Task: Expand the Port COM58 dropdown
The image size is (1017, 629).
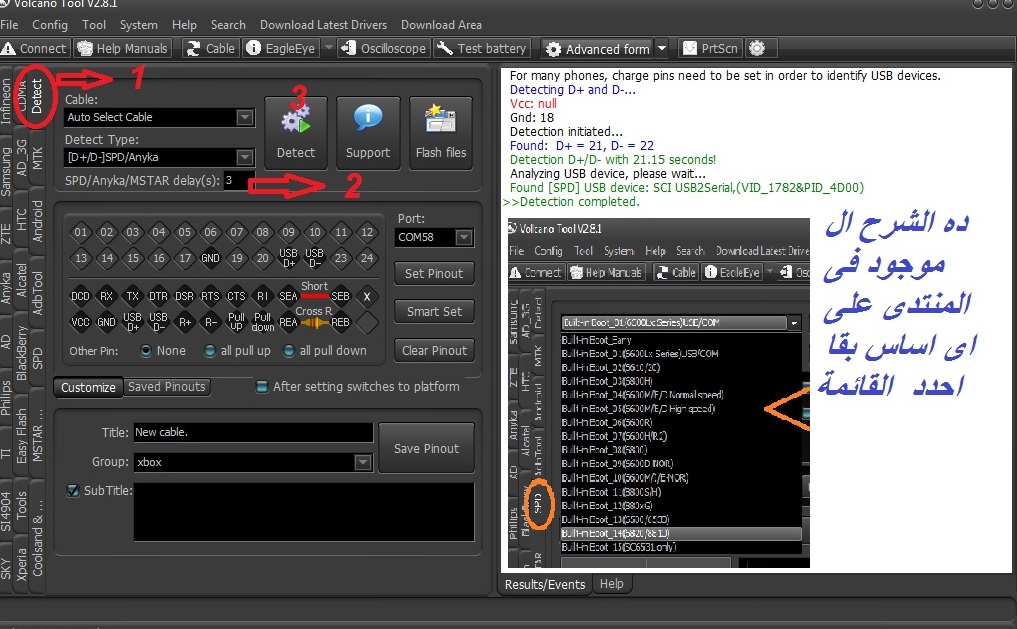Action: click(x=463, y=237)
